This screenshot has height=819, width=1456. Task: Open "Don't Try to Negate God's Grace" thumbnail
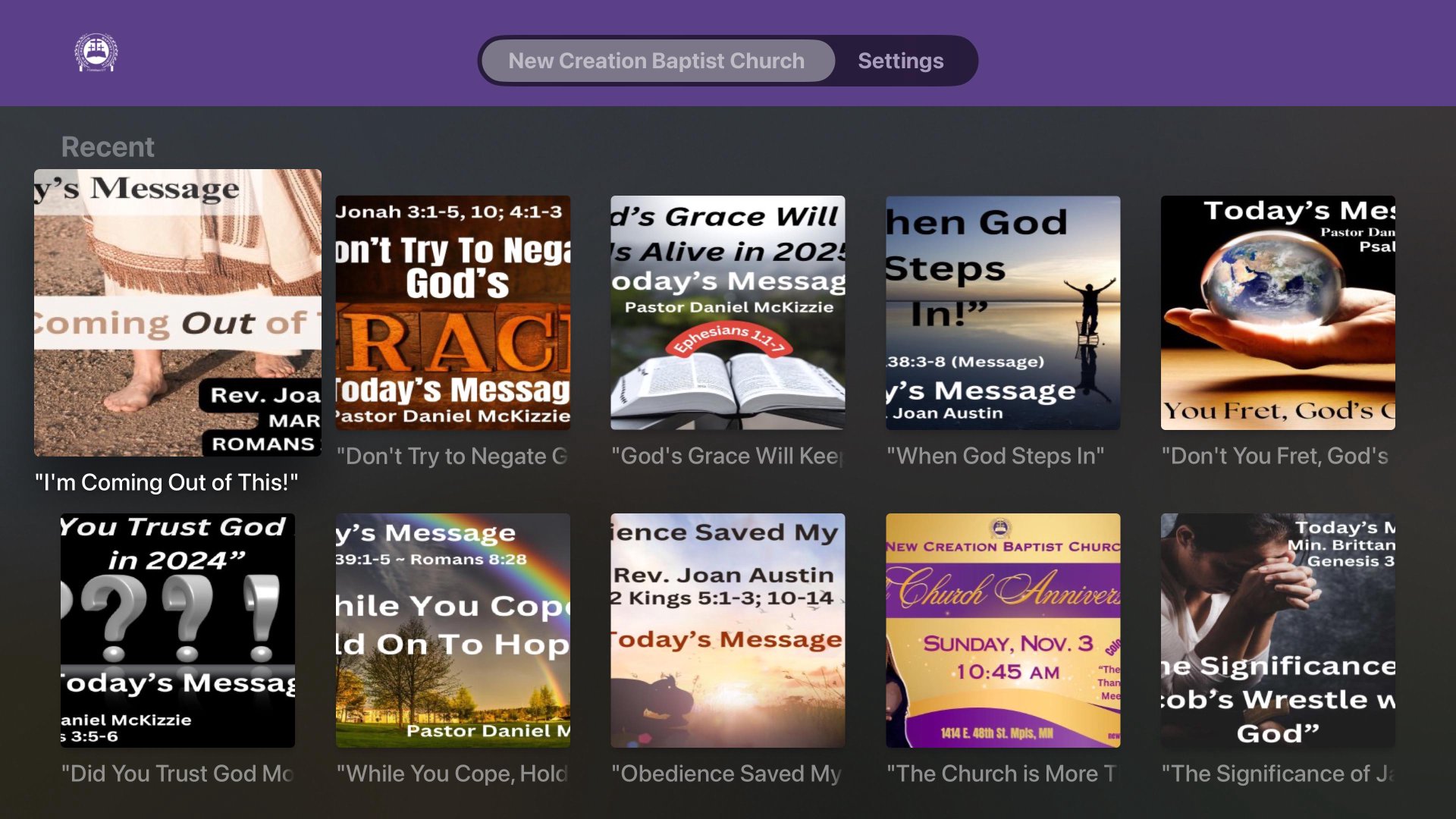453,312
